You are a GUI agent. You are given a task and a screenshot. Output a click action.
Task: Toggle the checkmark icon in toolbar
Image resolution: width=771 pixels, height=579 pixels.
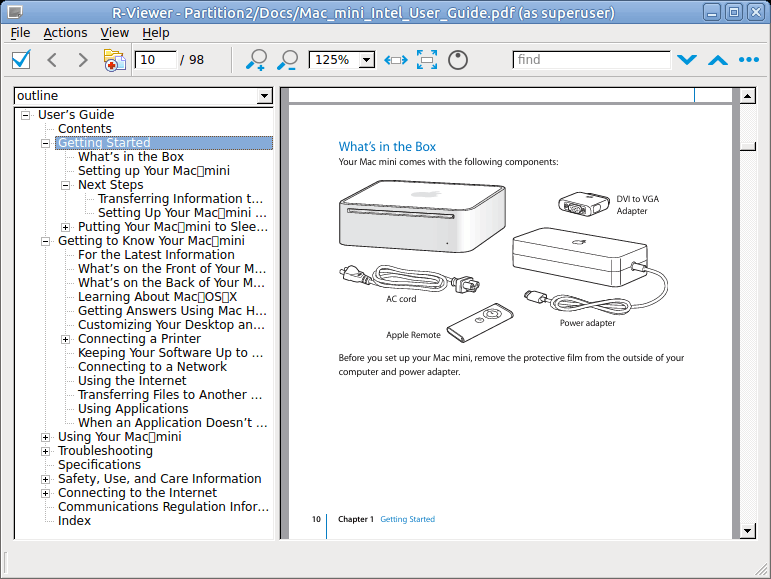tap(21, 60)
